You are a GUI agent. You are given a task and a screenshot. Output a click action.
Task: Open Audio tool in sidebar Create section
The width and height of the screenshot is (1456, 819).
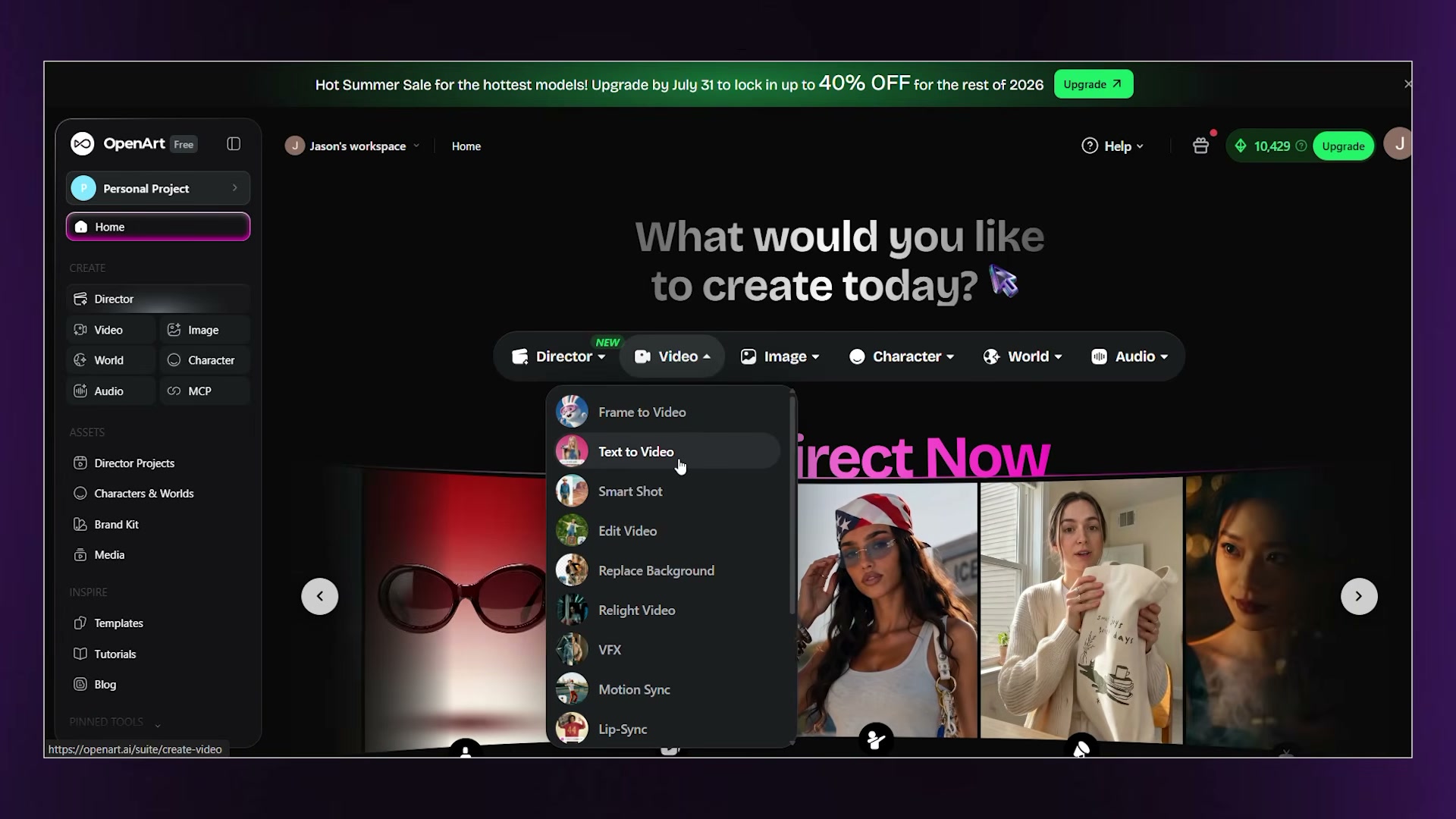pyautogui.click(x=111, y=391)
